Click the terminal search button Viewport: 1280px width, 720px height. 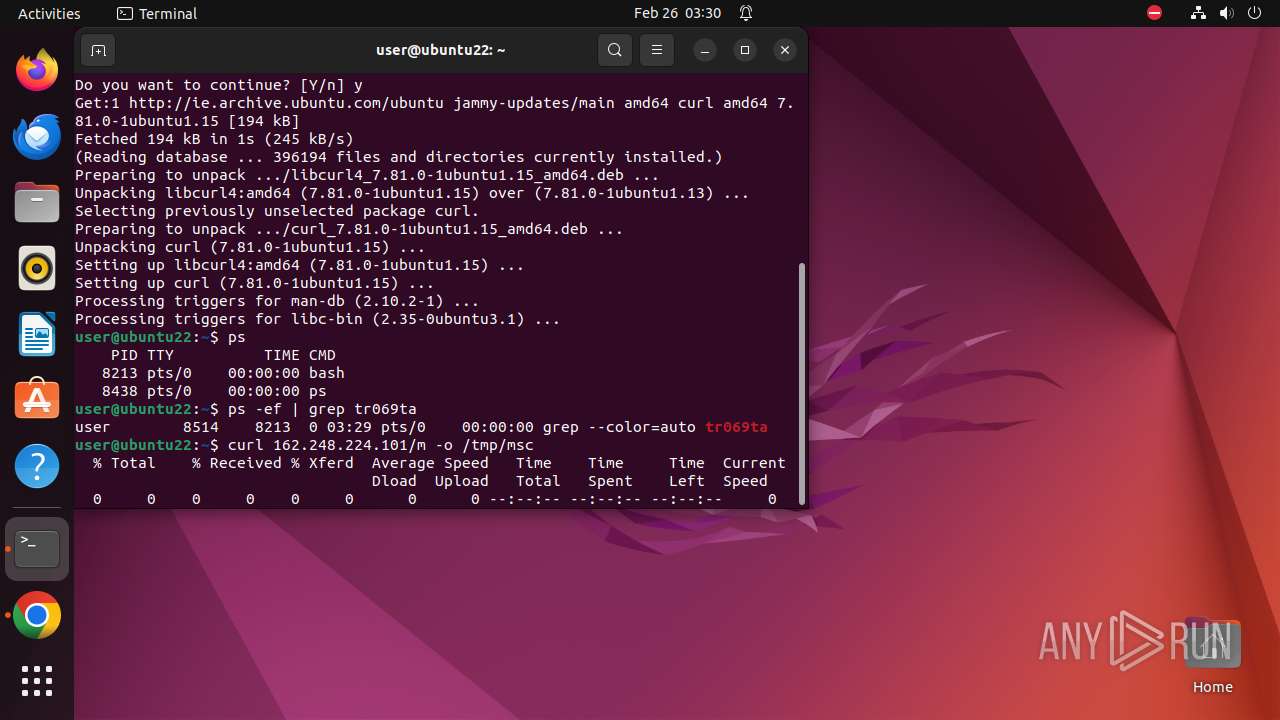click(x=615, y=50)
